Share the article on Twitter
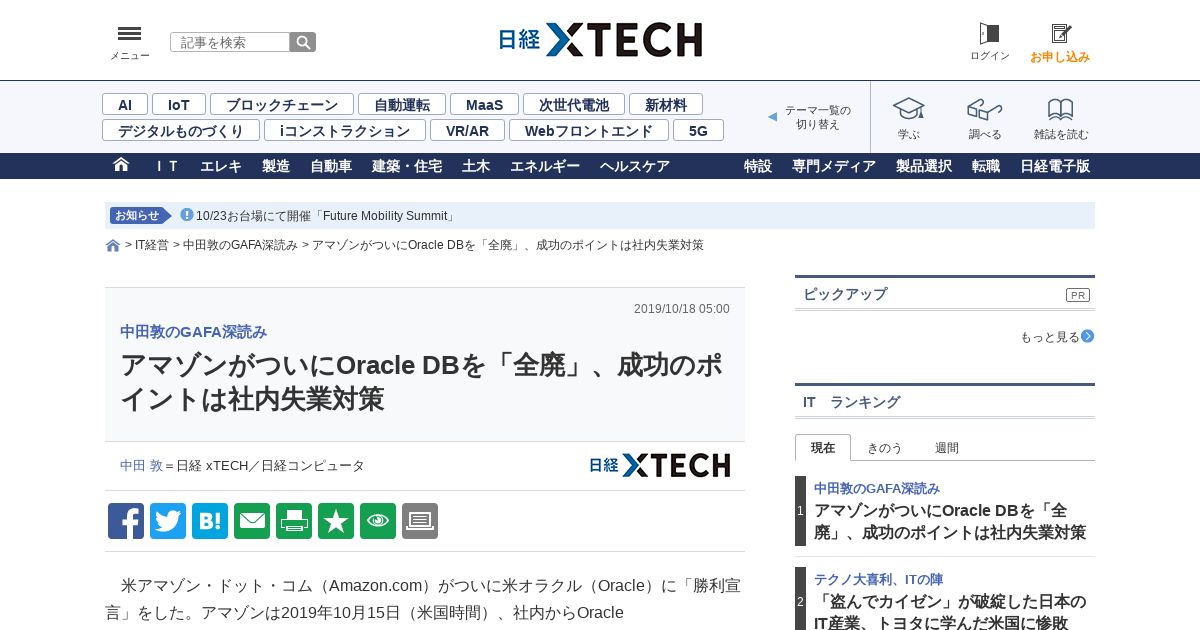The width and height of the screenshot is (1200, 630). click(168, 521)
